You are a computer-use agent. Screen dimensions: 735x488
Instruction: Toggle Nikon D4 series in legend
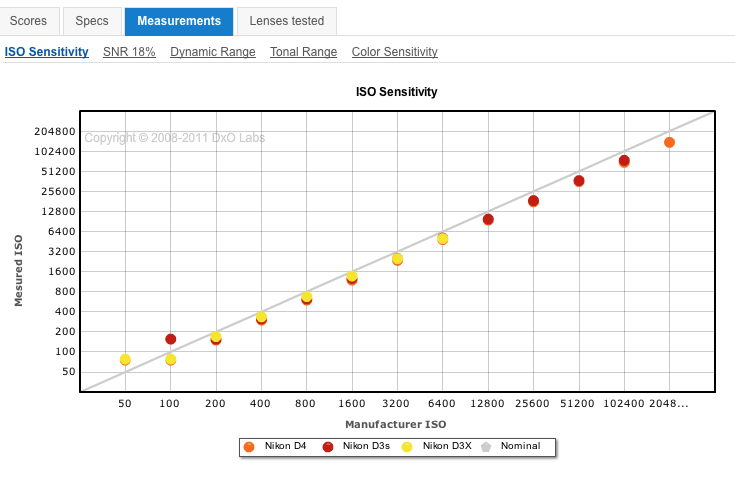pyautogui.click(x=285, y=446)
